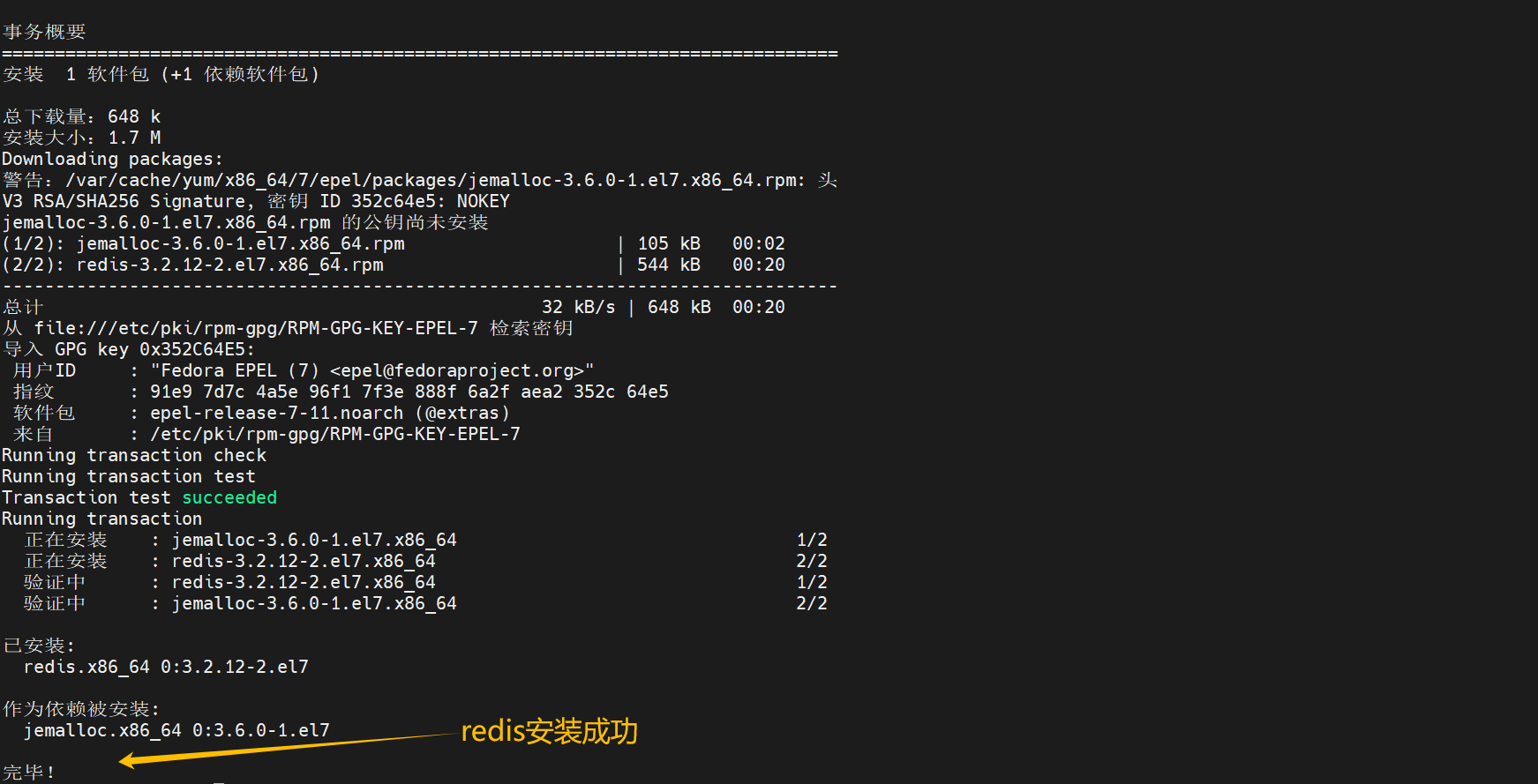Click the 'Running transaction check' line
The width and height of the screenshot is (1538, 784).
[x=134, y=455]
